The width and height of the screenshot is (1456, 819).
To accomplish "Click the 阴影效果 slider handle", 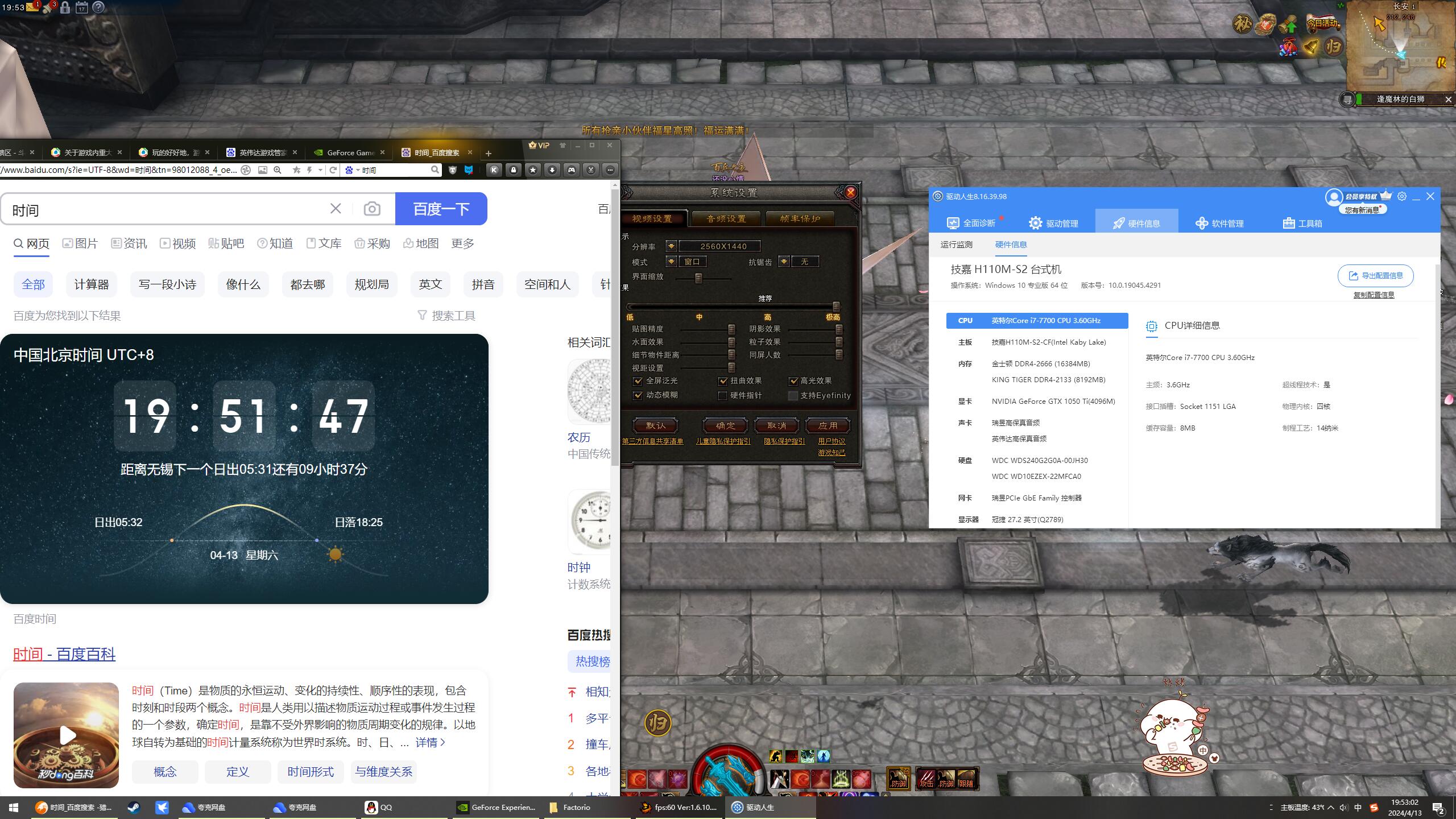I will pos(839,329).
